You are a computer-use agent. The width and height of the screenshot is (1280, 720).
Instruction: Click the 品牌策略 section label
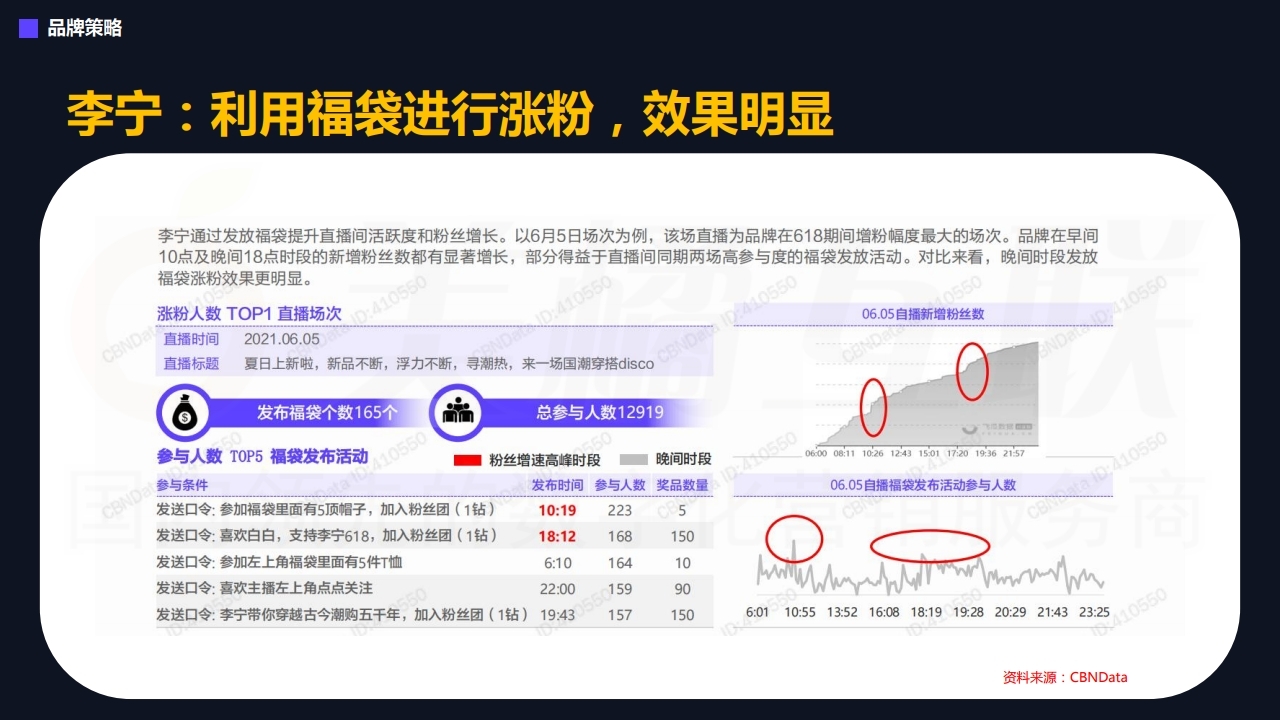pyautogui.click(x=85, y=29)
